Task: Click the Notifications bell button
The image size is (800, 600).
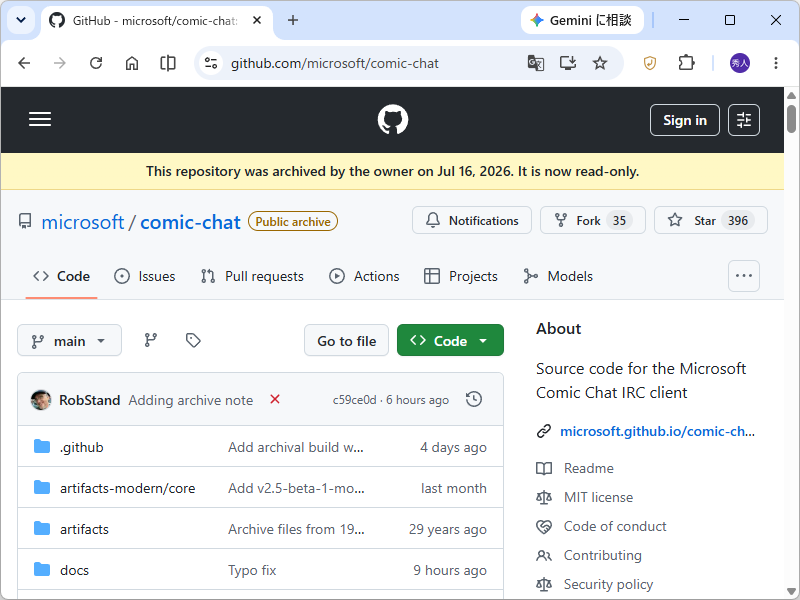Action: point(471,220)
